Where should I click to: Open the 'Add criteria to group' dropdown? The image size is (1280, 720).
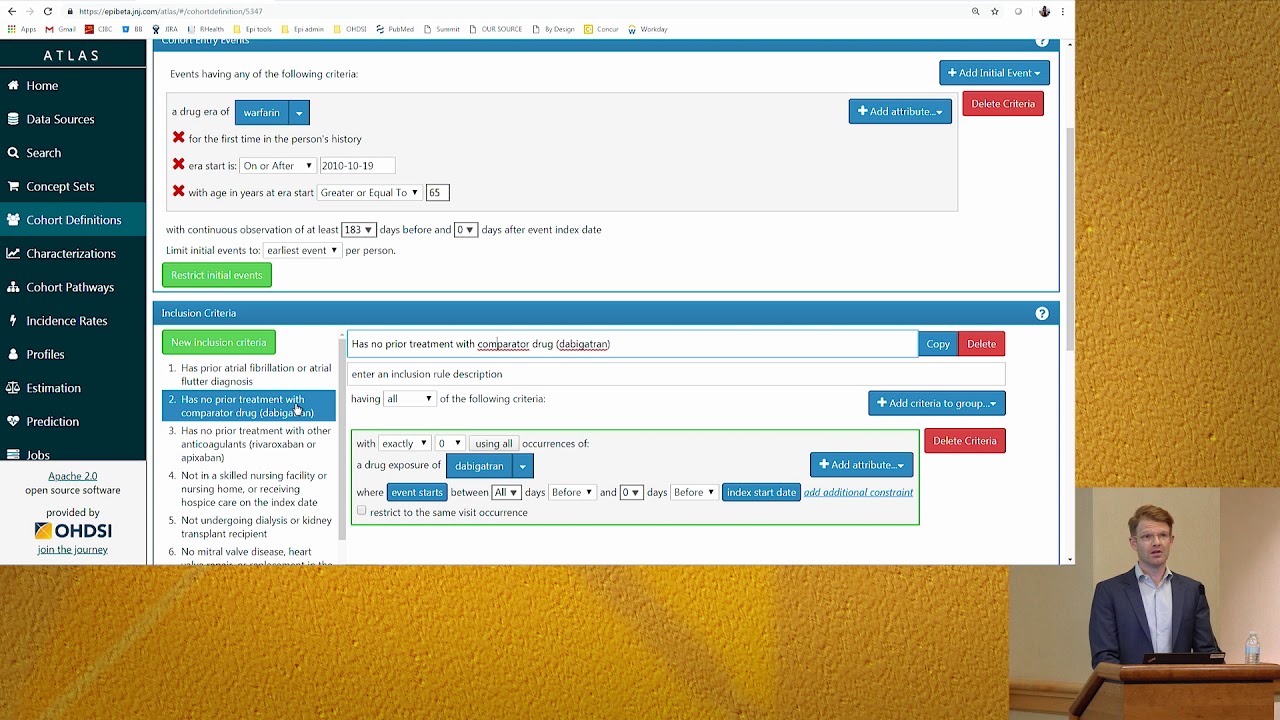coord(936,403)
